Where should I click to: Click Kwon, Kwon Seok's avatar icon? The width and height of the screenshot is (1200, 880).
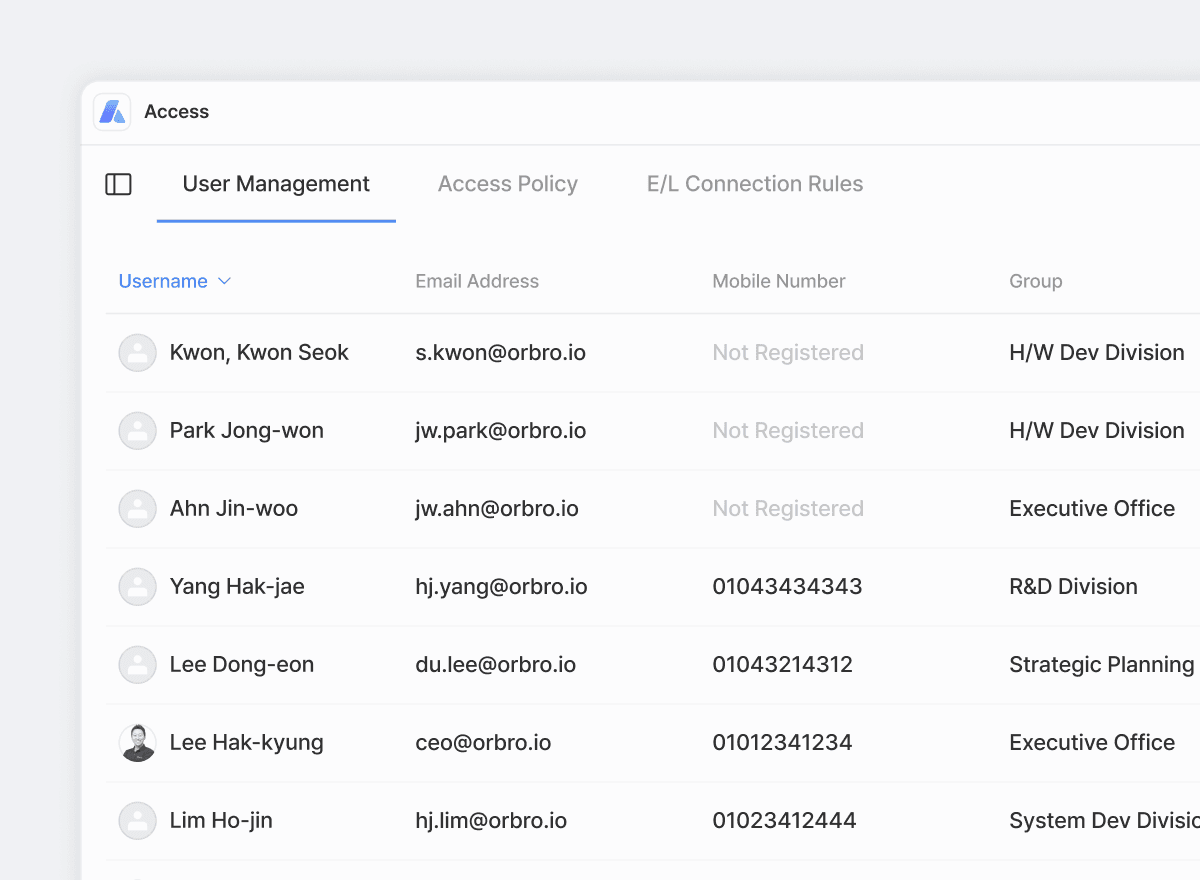(137, 352)
